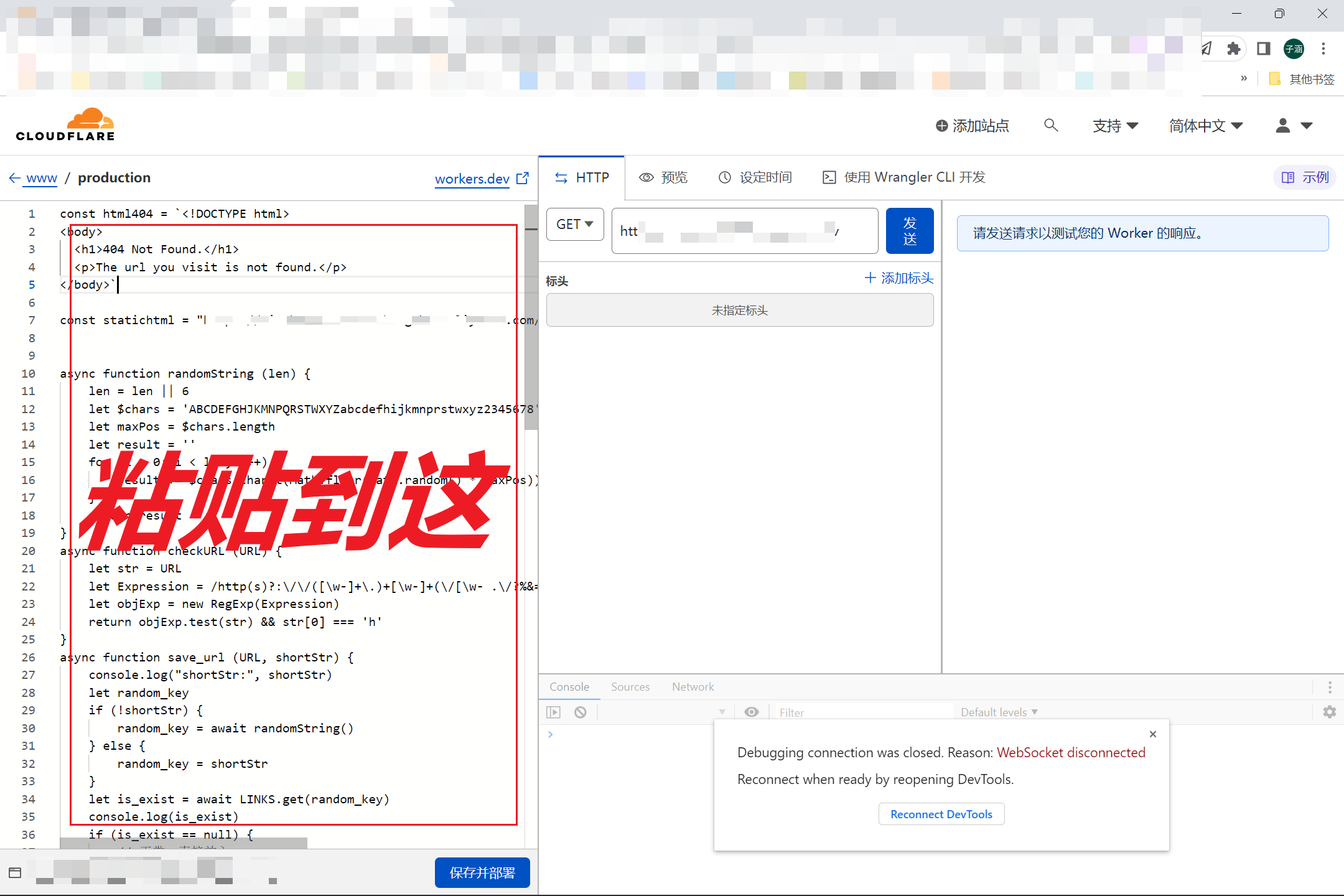The width and height of the screenshot is (1344, 896).
Task: Open the browser profile avatar
Action: 1294,49
